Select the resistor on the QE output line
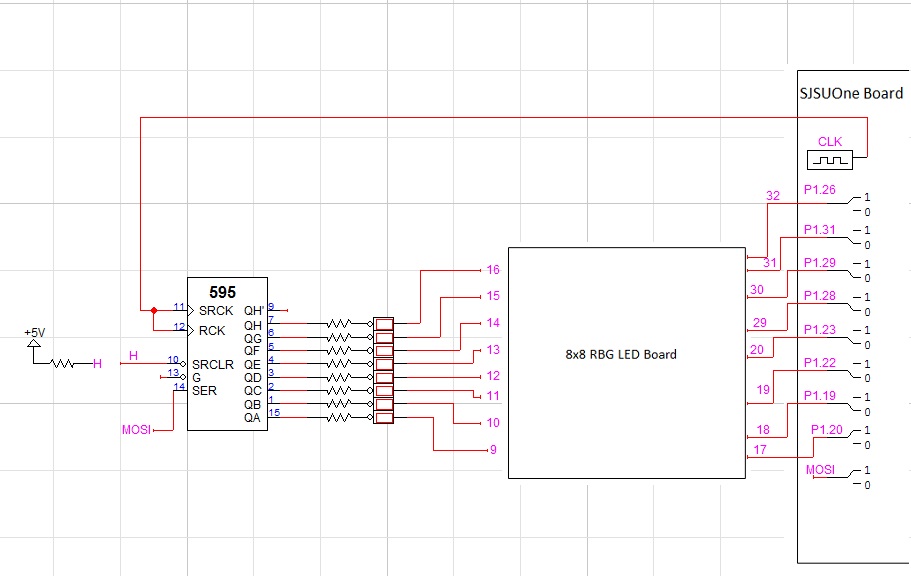This screenshot has height=576, width=911. [x=339, y=364]
